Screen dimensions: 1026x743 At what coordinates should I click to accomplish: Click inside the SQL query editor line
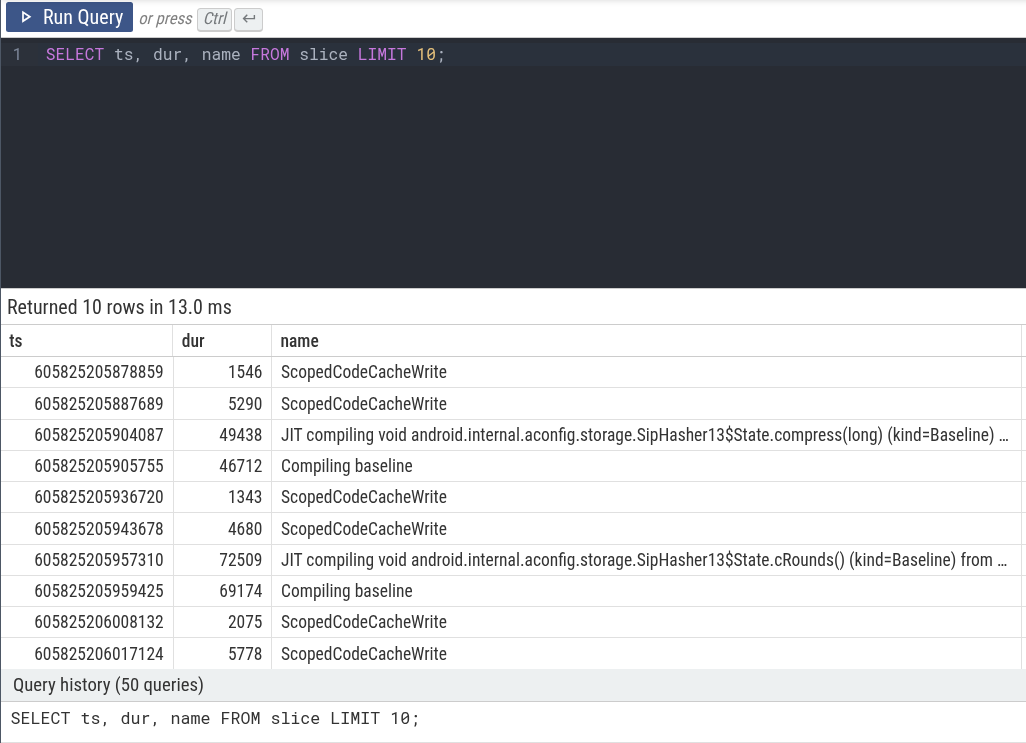[x=245, y=54]
